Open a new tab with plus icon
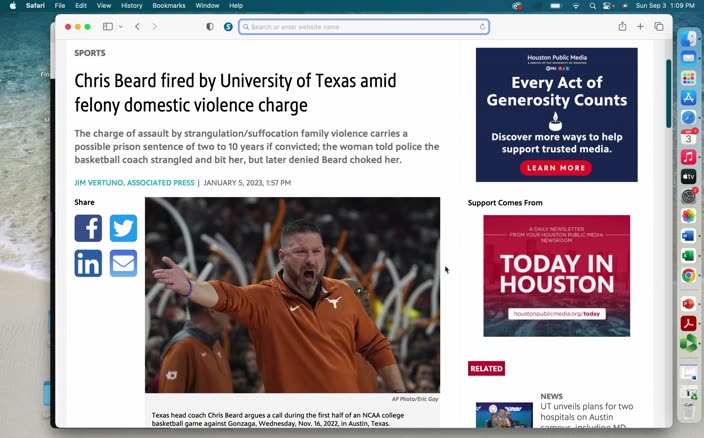The width and height of the screenshot is (704, 438). (640, 27)
